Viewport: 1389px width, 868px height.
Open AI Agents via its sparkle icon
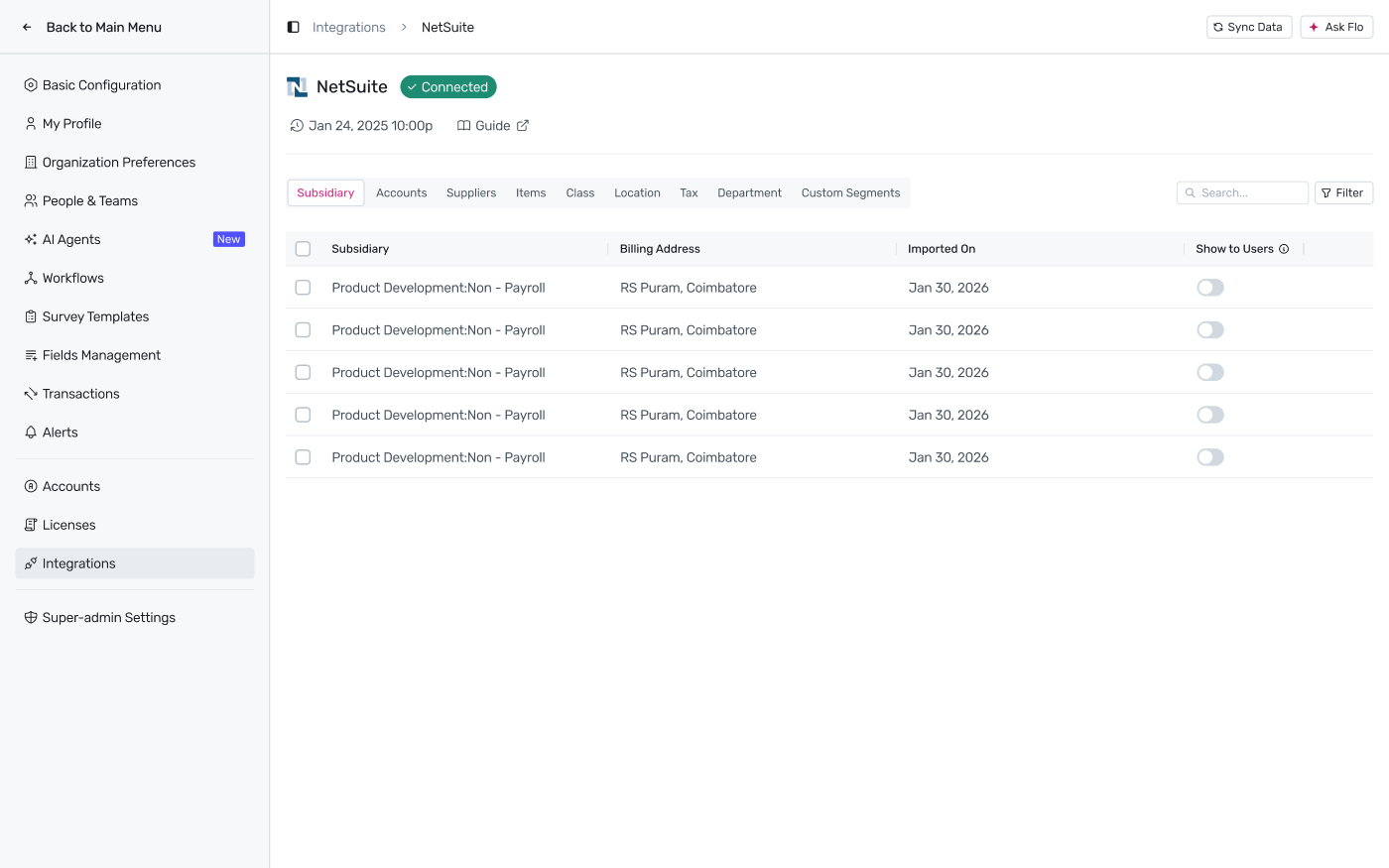(x=31, y=239)
